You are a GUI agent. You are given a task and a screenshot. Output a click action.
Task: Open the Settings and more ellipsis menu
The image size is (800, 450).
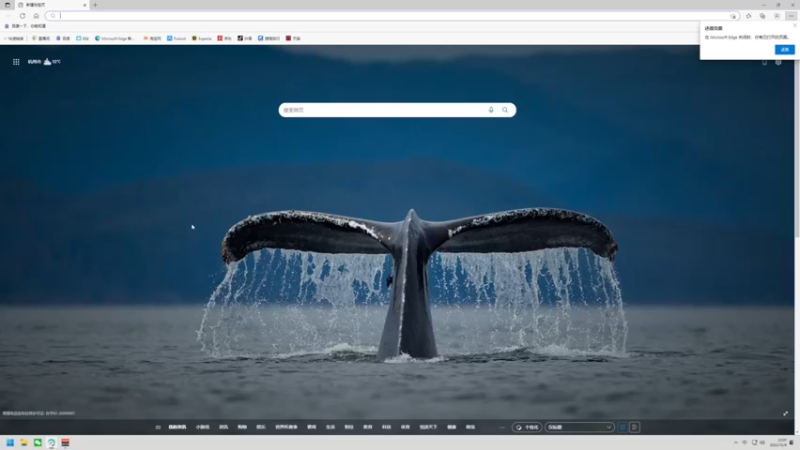tap(791, 16)
